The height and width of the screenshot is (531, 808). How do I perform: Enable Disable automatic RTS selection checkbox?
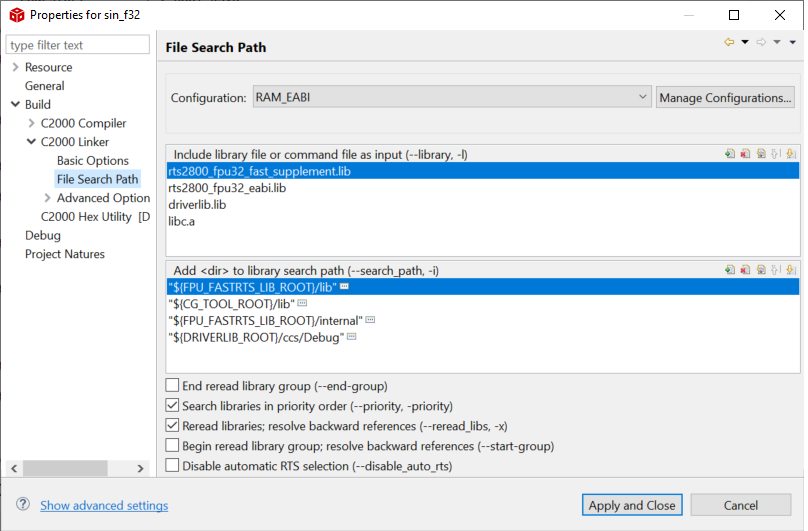173,465
